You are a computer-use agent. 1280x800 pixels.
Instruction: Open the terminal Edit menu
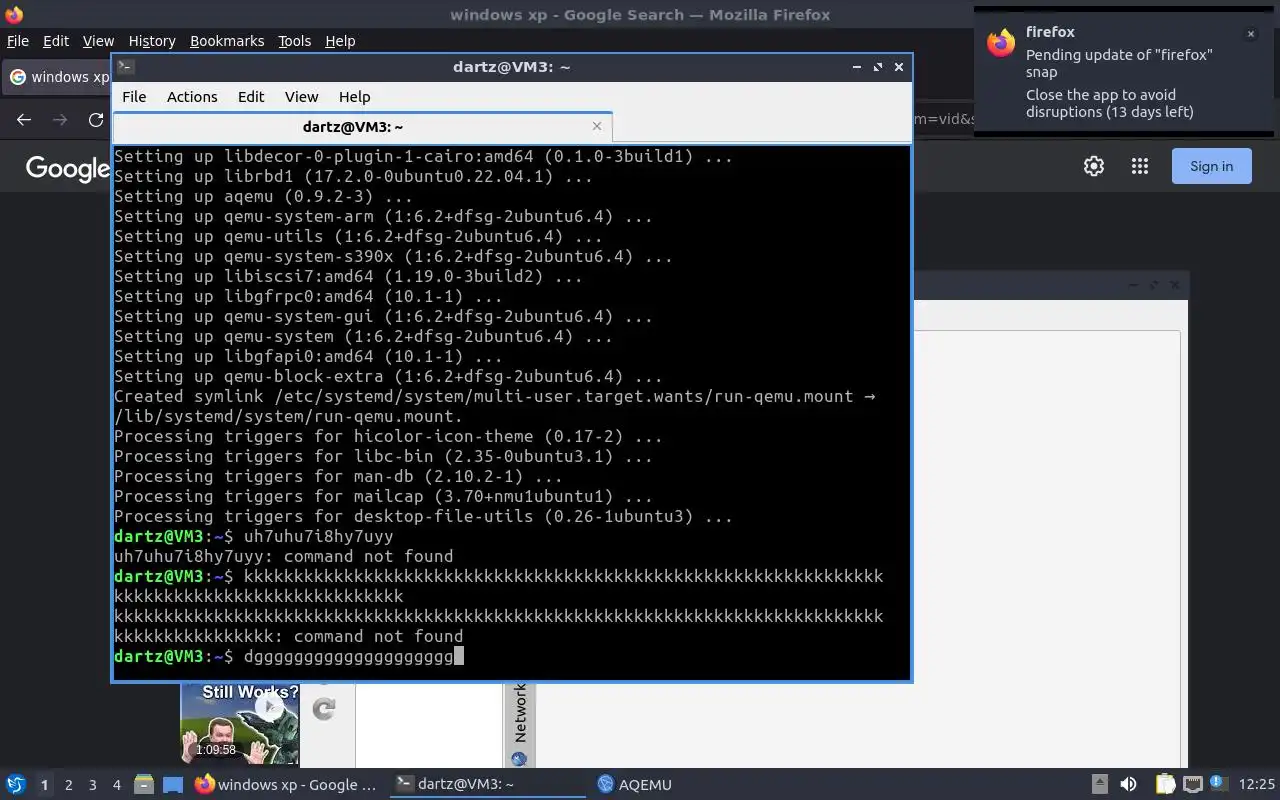point(251,97)
